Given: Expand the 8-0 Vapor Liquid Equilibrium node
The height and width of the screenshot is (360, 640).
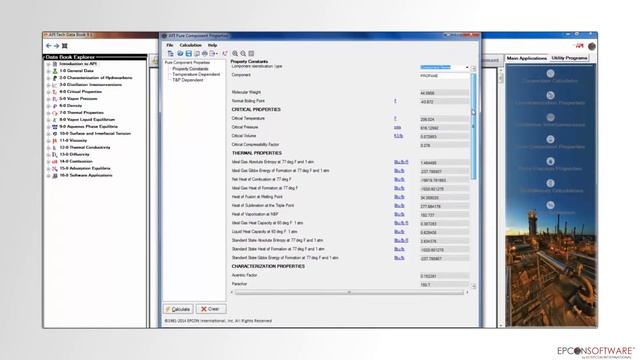Looking at the screenshot, I should point(49,120).
